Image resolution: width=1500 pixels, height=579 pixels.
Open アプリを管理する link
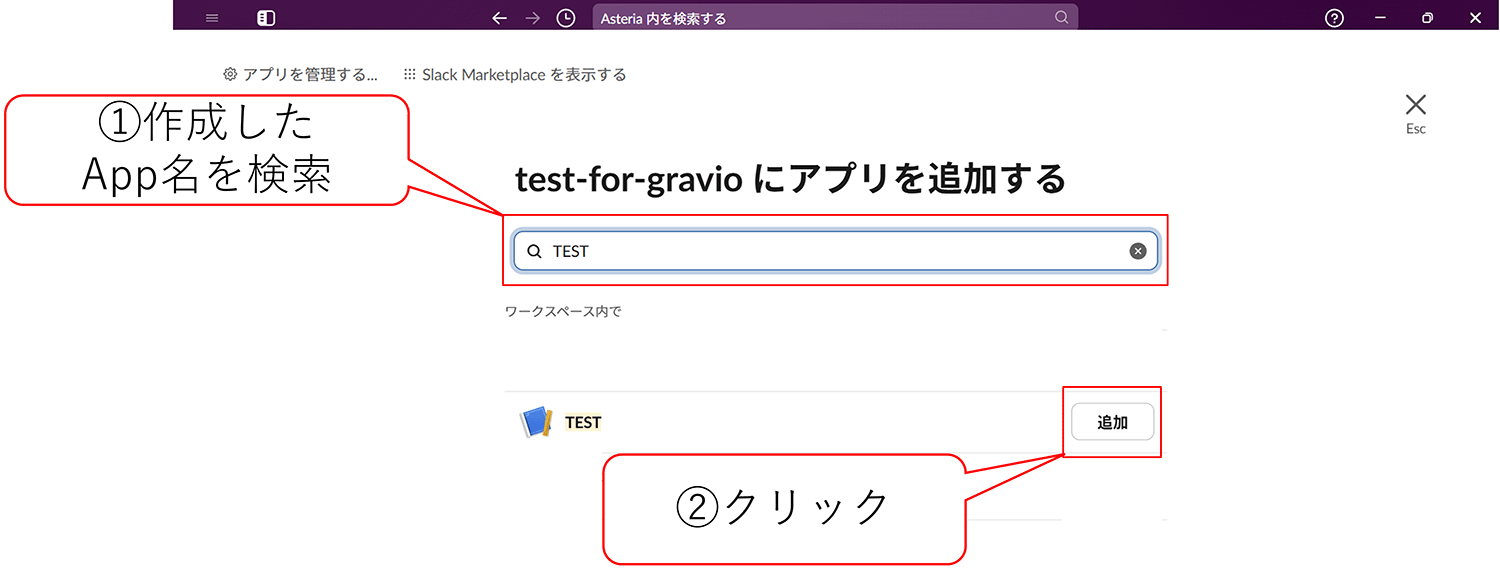(x=300, y=74)
